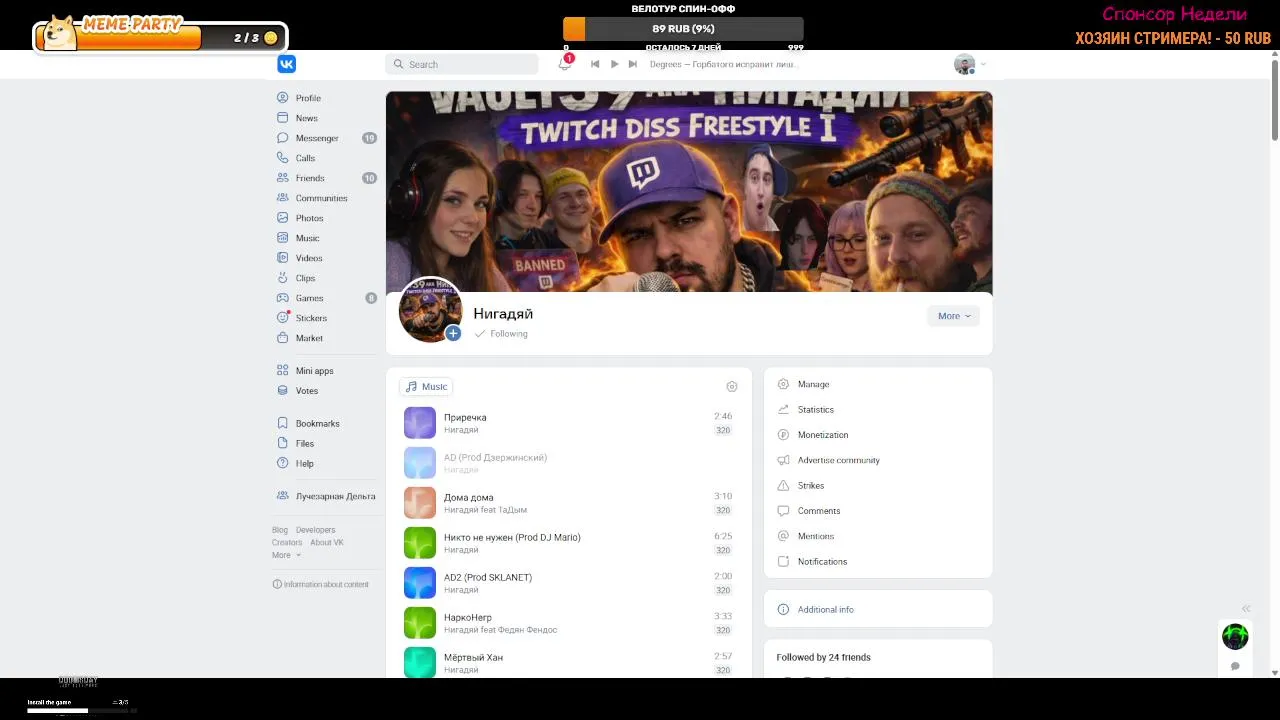Click the Photos sidebar icon
The width and height of the screenshot is (1280, 720).
283,218
